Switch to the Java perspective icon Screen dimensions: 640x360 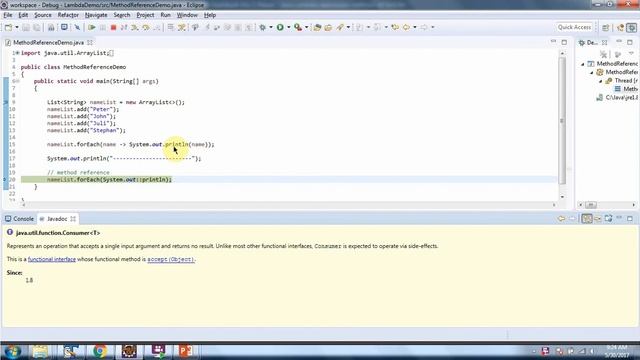(x=621, y=27)
